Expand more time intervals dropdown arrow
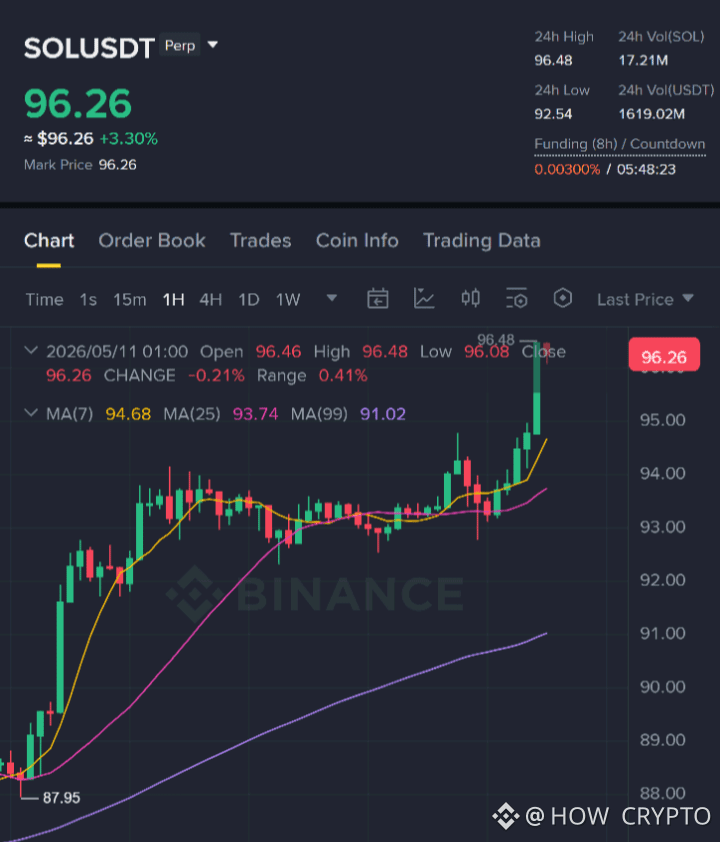The image size is (720, 842). pos(332,298)
